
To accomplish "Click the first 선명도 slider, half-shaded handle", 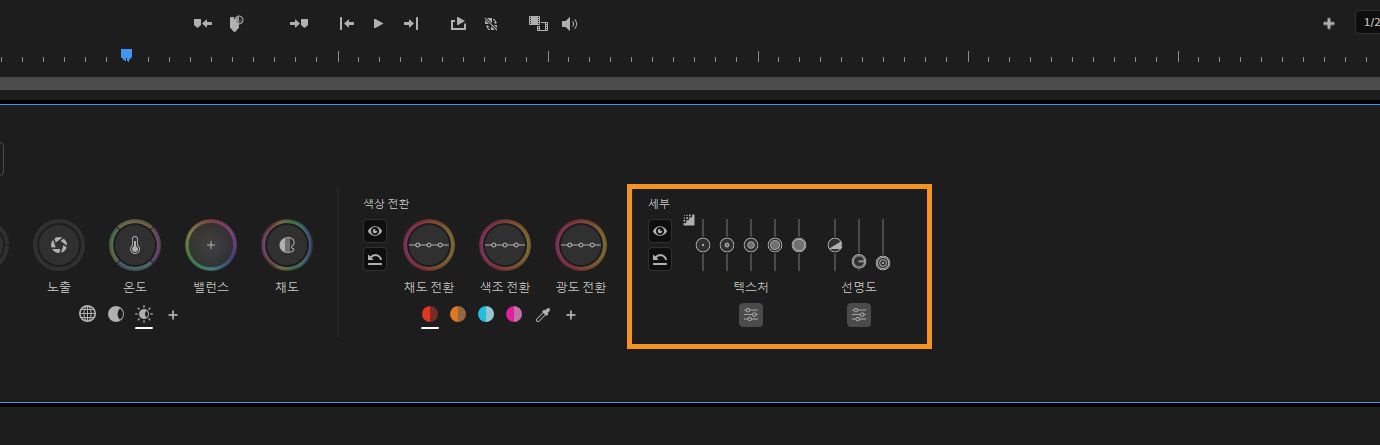I will tap(835, 245).
